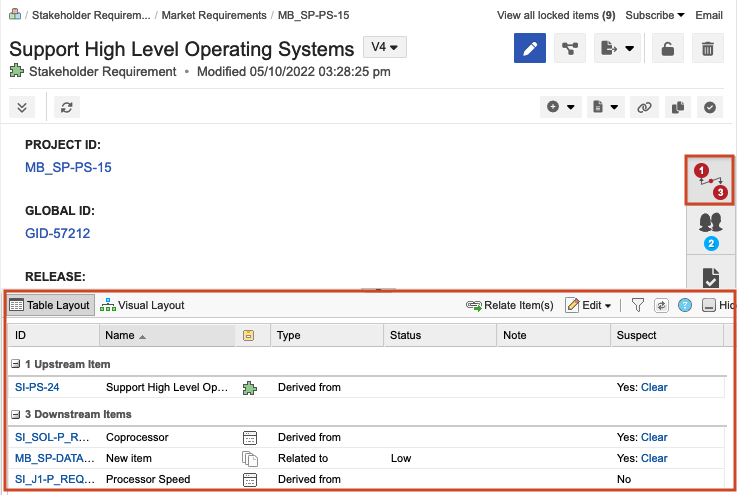This screenshot has width=737, height=495.
Task: Open the V4 version dropdown
Action: [384, 48]
